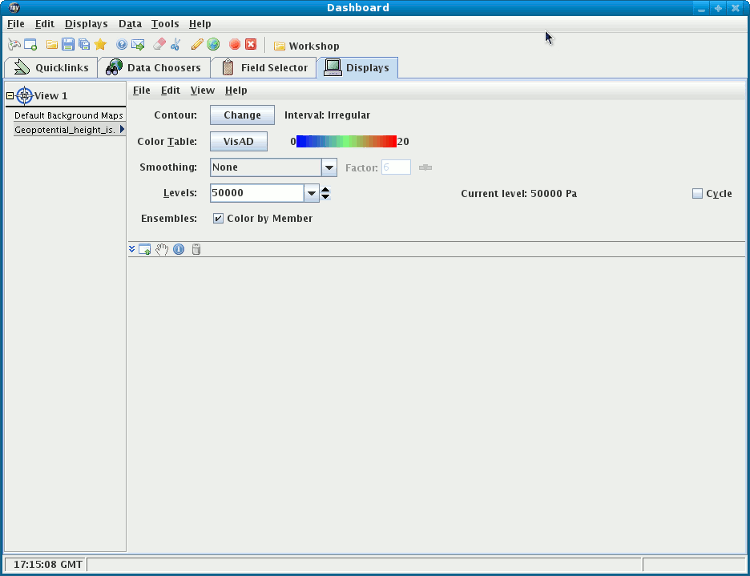
Task: Click the pink eraser icon
Action: pos(159,45)
